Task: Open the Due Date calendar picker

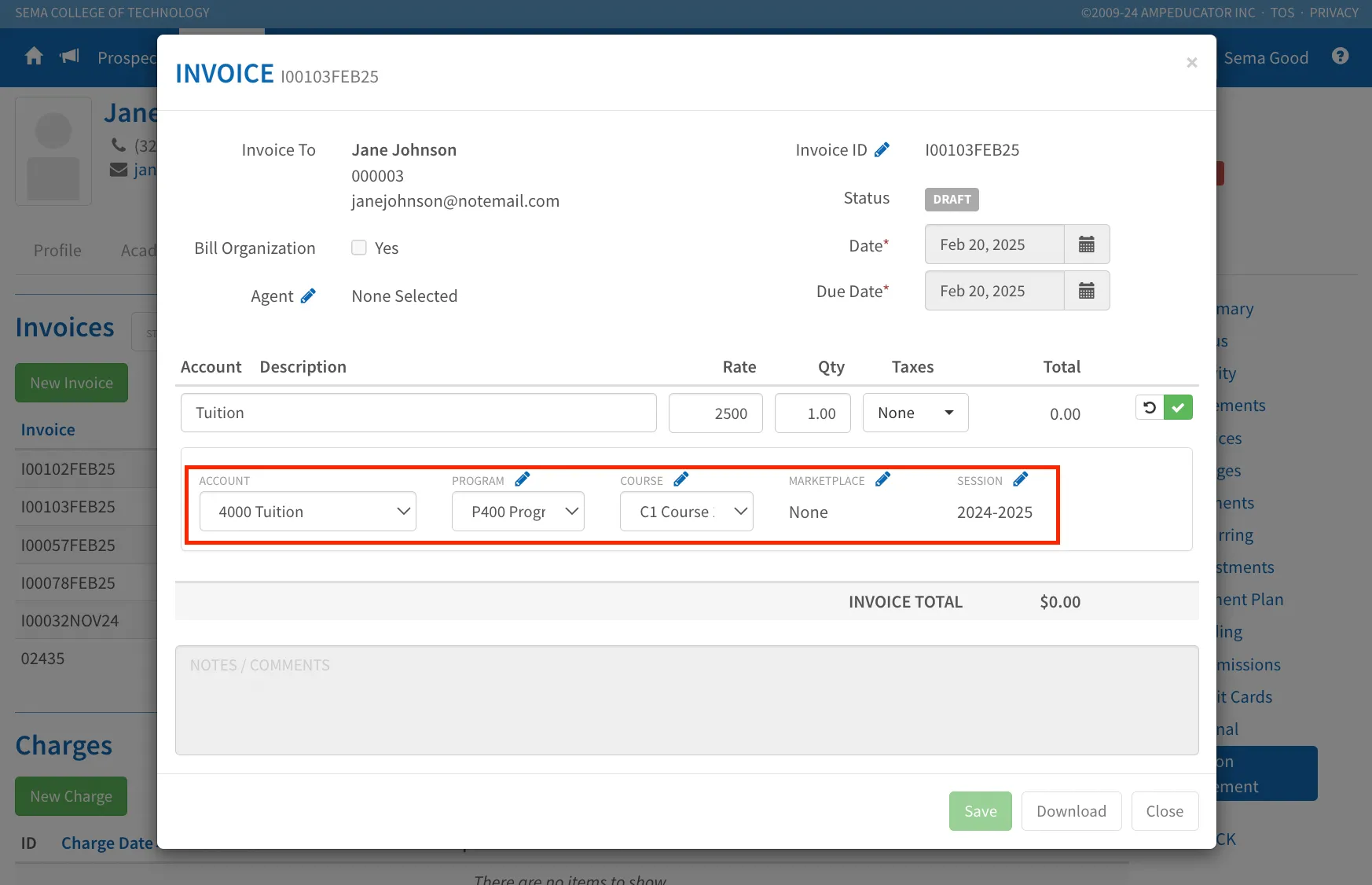Action: pos(1087,291)
